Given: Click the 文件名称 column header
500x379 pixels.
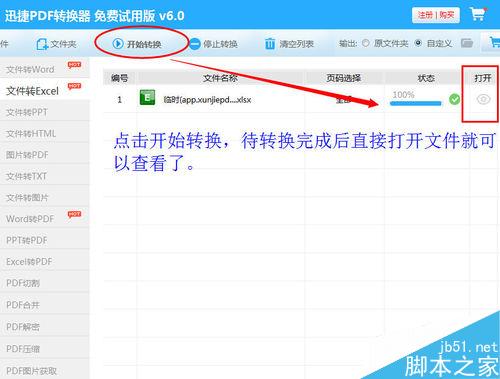Looking at the screenshot, I should [x=220, y=78].
